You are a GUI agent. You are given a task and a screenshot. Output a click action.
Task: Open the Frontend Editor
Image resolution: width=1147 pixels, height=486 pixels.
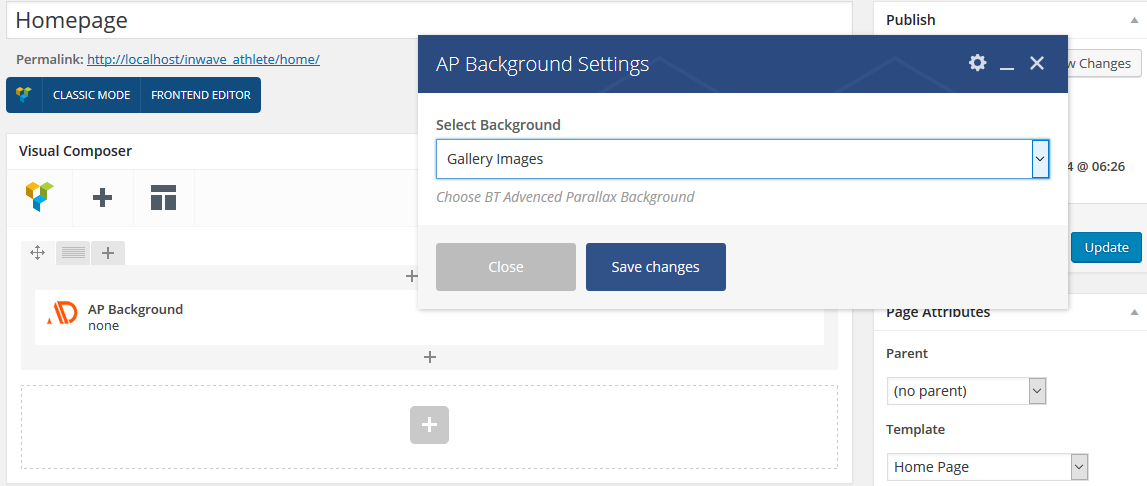(200, 95)
